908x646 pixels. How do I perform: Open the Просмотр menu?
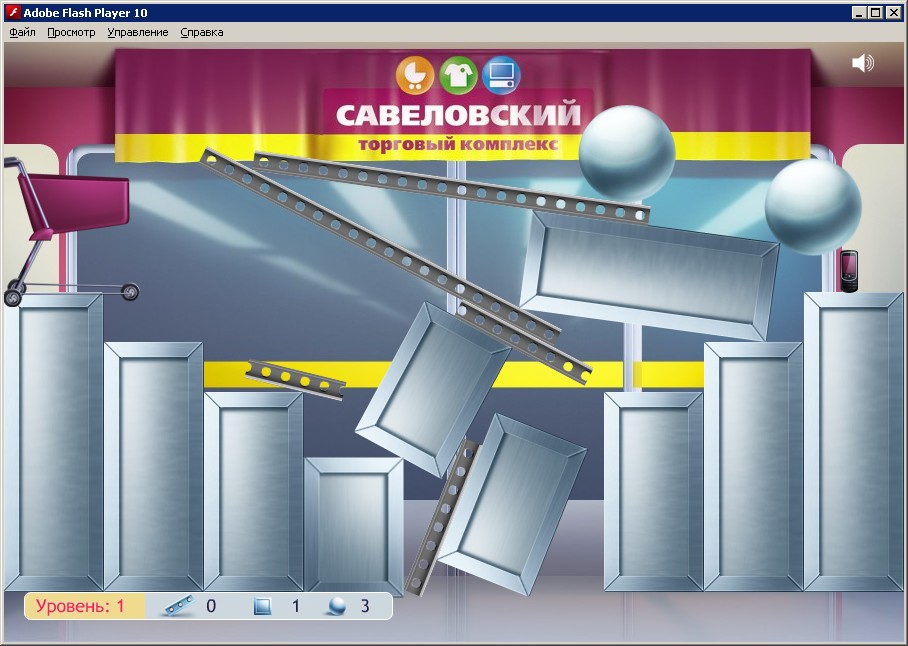coord(71,32)
